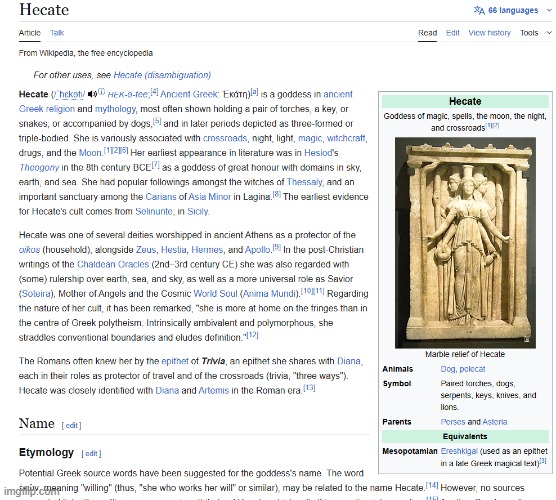Click the edit link beside the Name heading
This screenshot has height=500, width=556.
[71, 425]
